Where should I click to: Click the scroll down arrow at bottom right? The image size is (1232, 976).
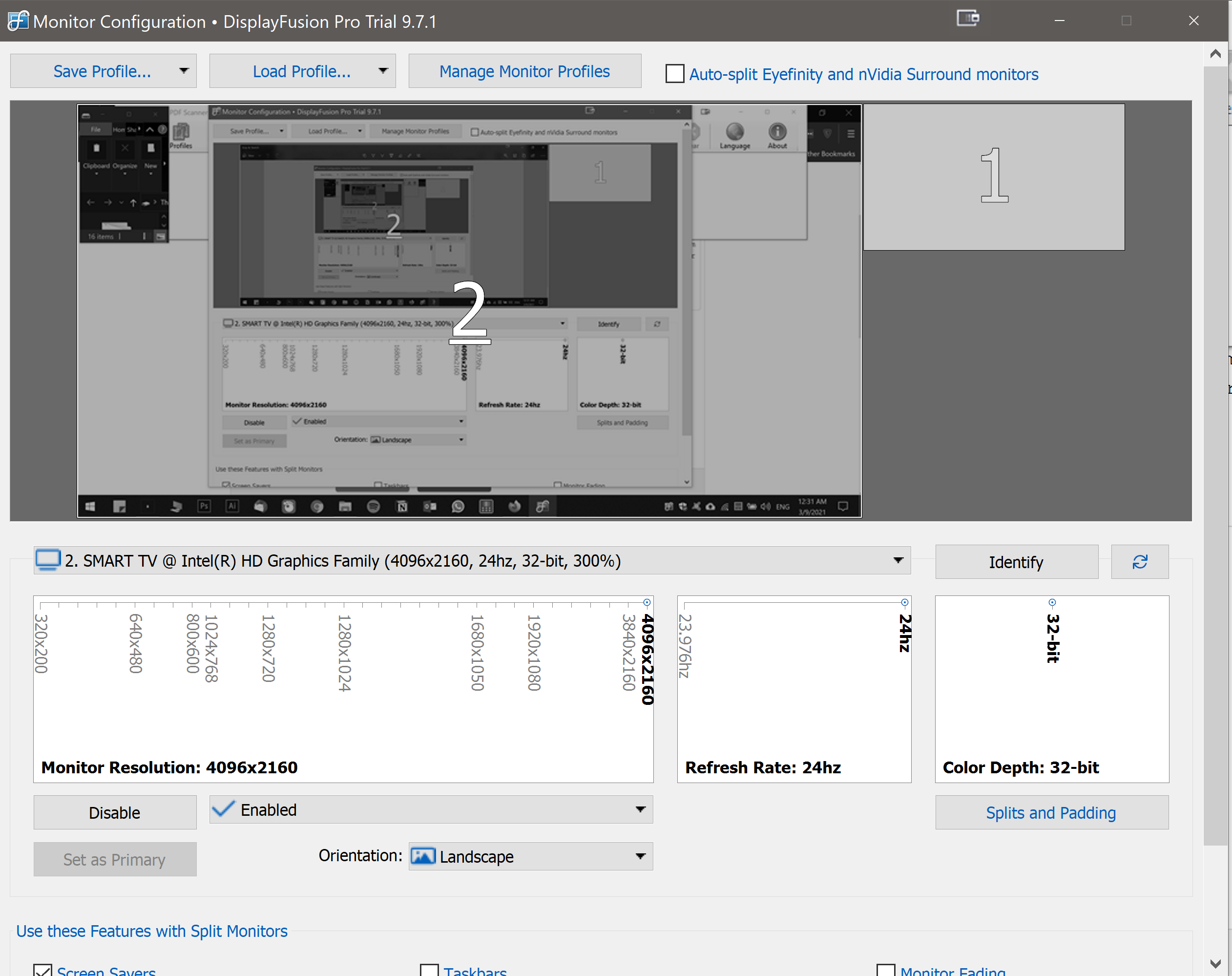click(x=1215, y=963)
